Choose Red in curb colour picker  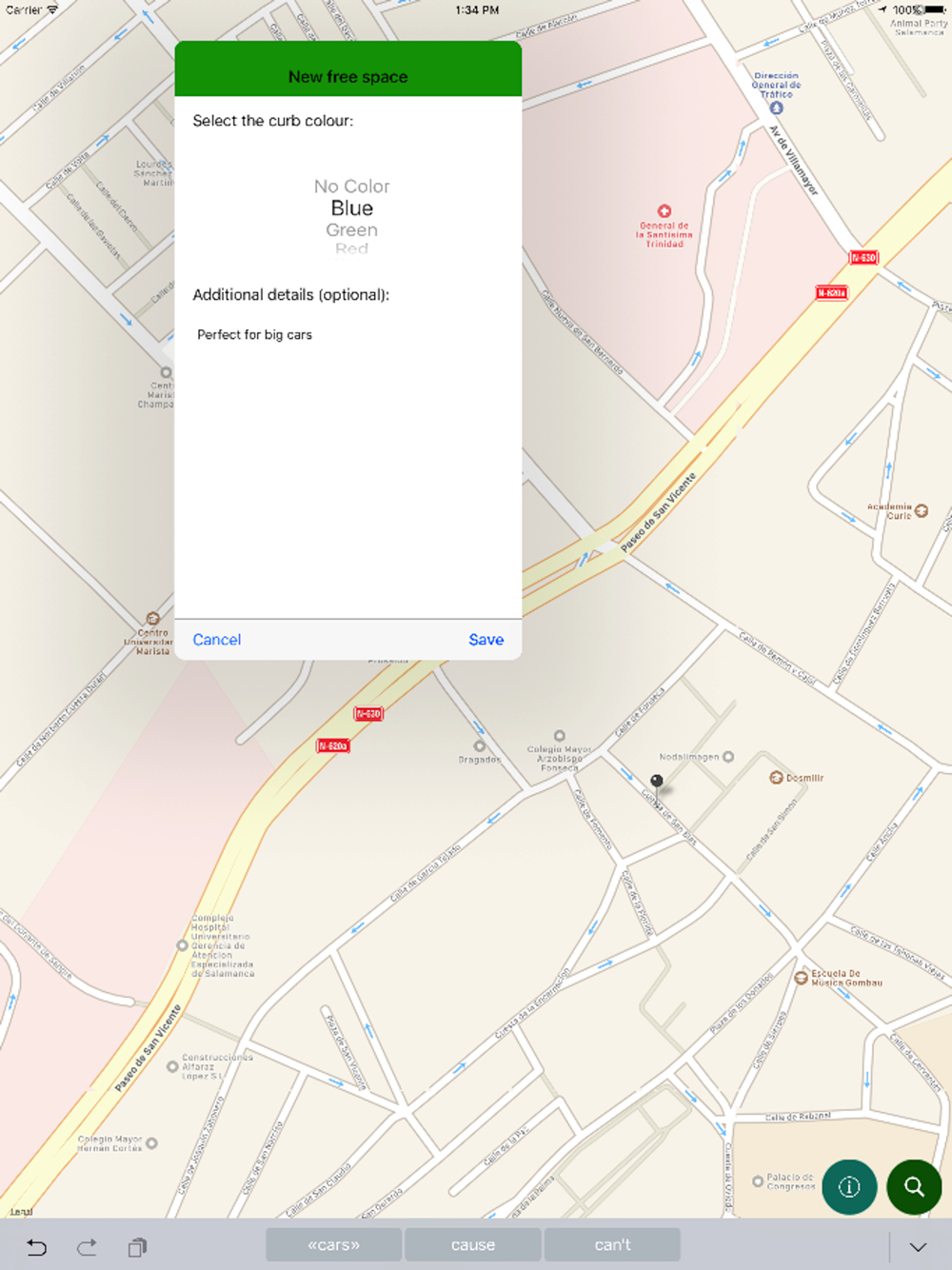click(351, 248)
